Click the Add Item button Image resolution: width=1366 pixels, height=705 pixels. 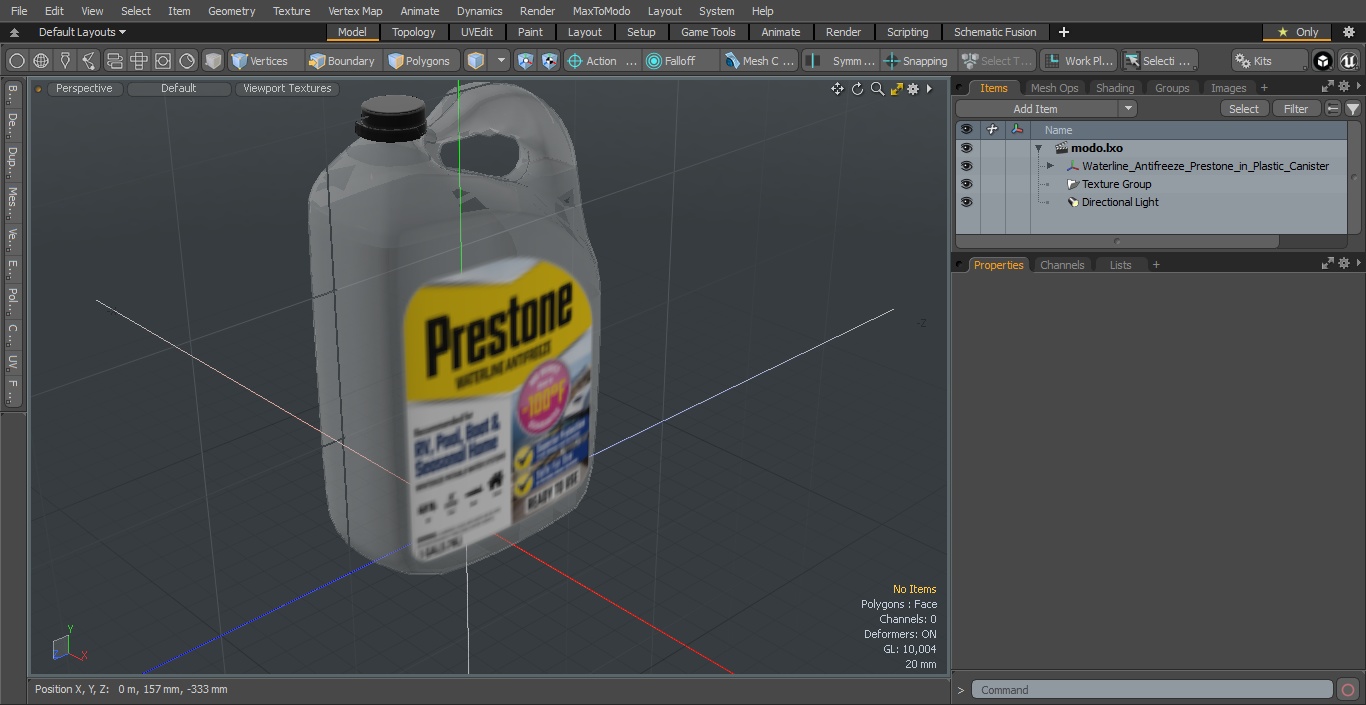click(x=1036, y=109)
